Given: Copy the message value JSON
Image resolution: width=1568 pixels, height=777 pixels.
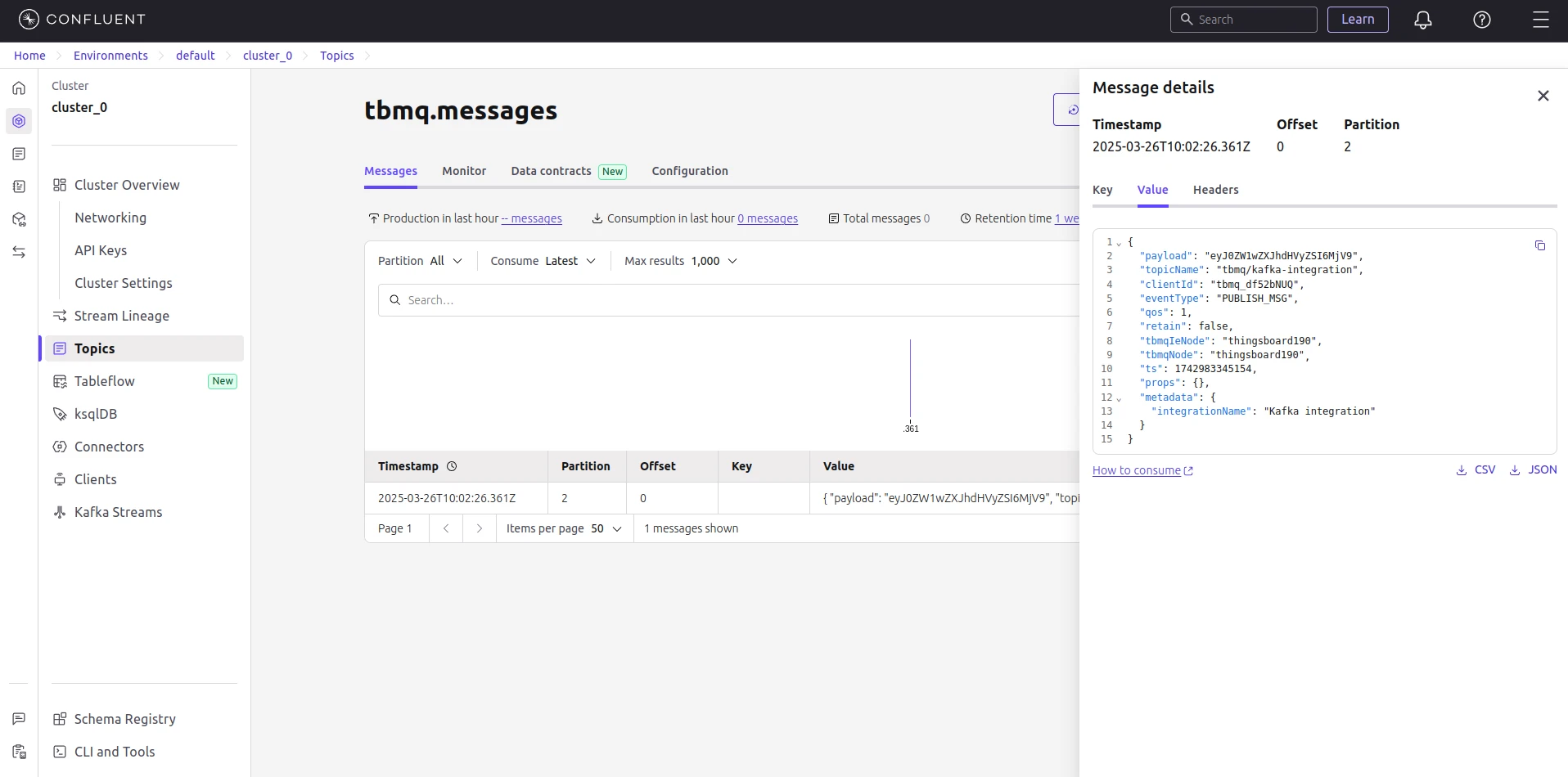Looking at the screenshot, I should (x=1540, y=245).
